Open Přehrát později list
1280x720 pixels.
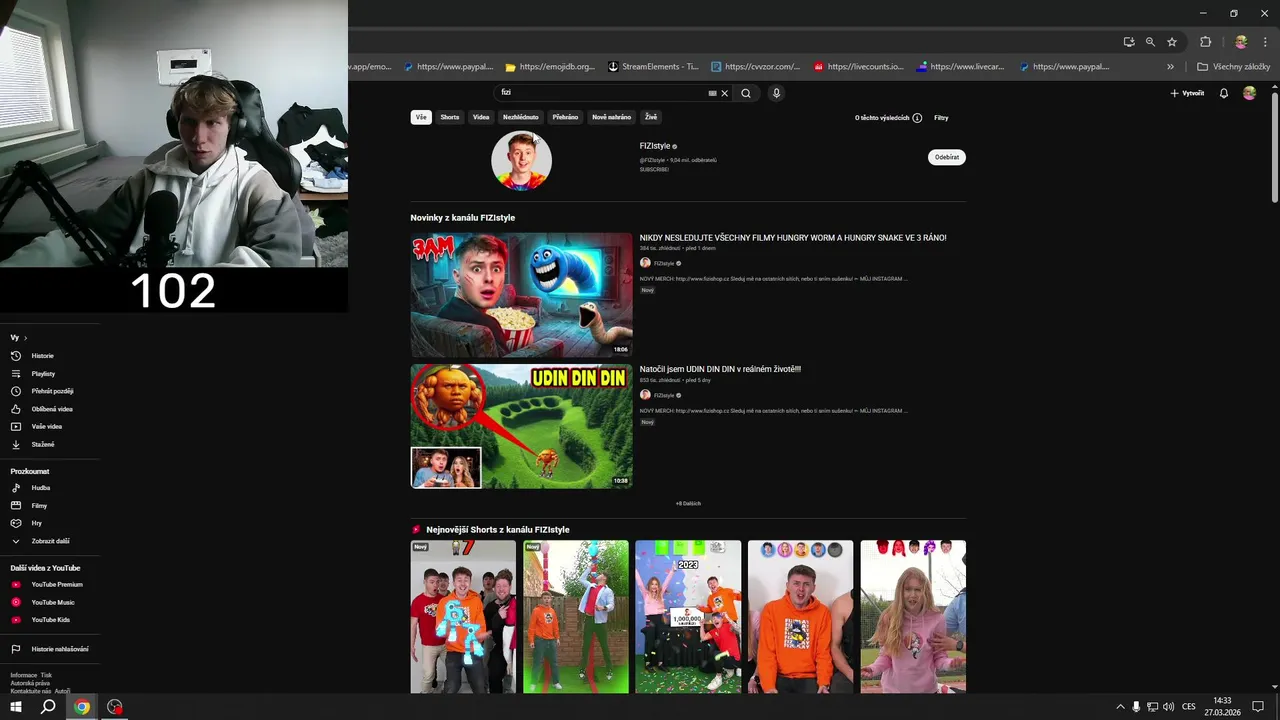[x=52, y=391]
